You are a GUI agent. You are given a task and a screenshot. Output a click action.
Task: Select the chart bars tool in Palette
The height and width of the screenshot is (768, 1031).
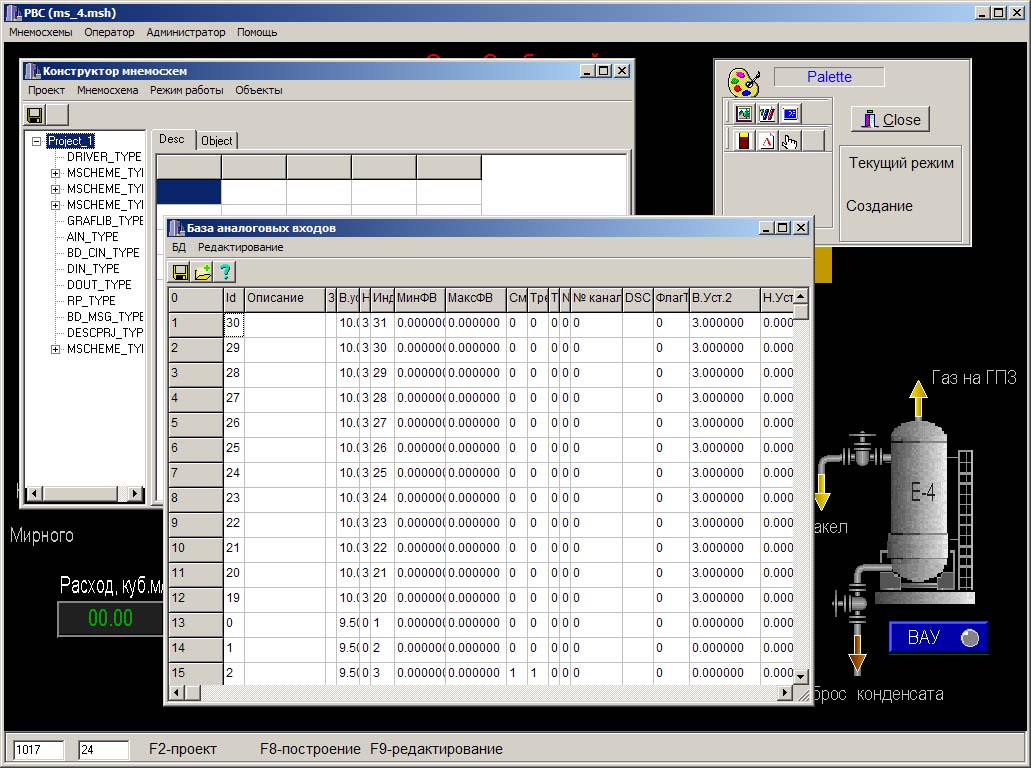767,114
